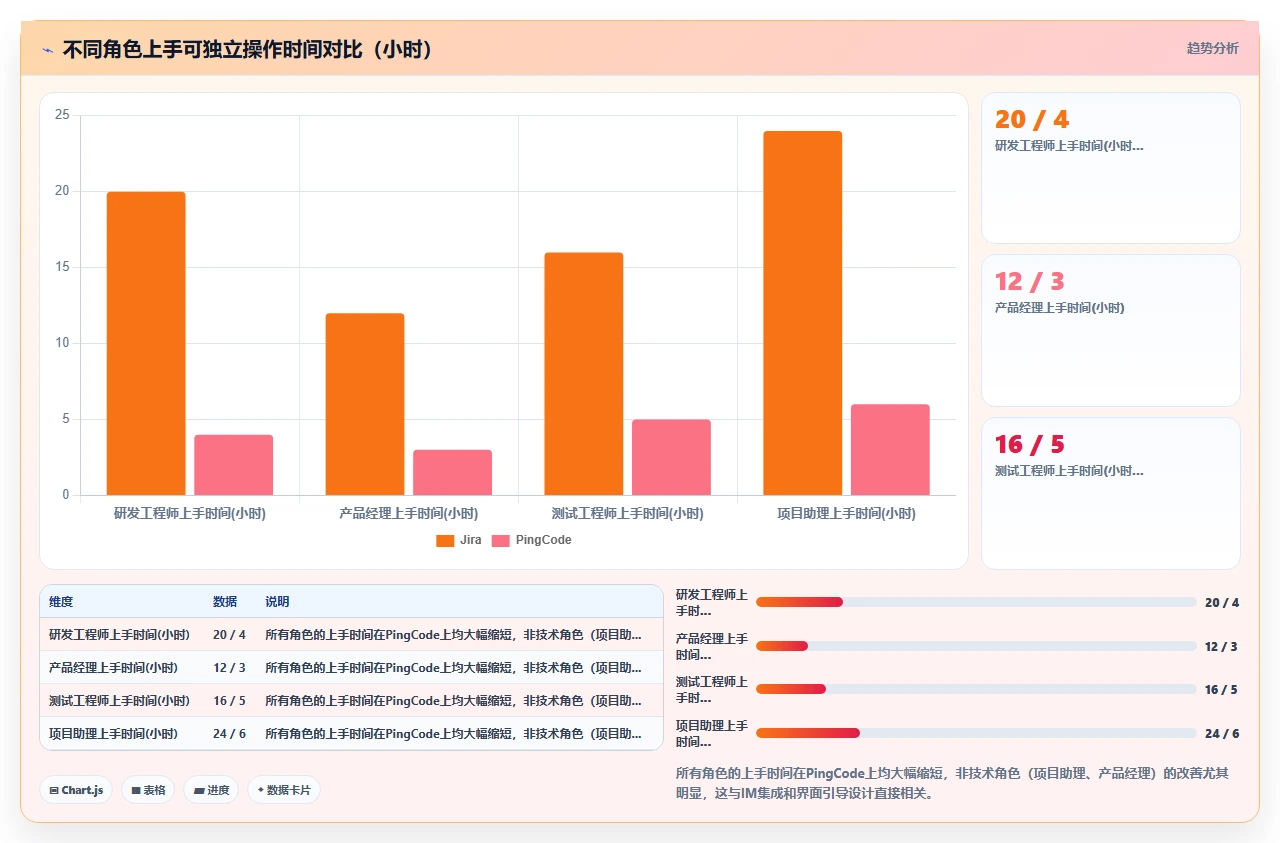
Task: Click the Jira bar for 测试工程师上手时间
Action: pos(584,374)
